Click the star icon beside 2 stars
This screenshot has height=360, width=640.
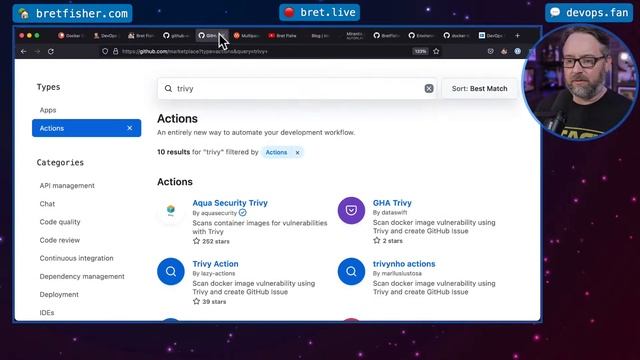coord(377,240)
